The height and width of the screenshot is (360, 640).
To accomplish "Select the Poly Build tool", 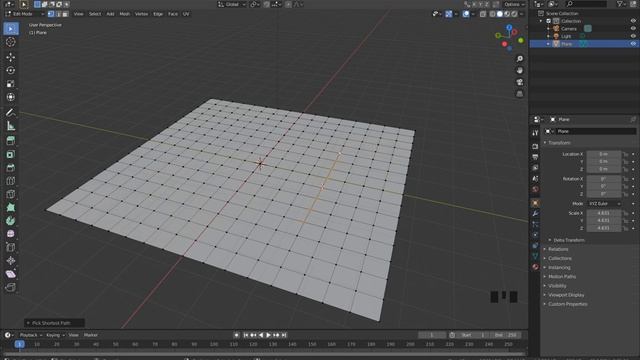I will pyautogui.click(x=11, y=207).
